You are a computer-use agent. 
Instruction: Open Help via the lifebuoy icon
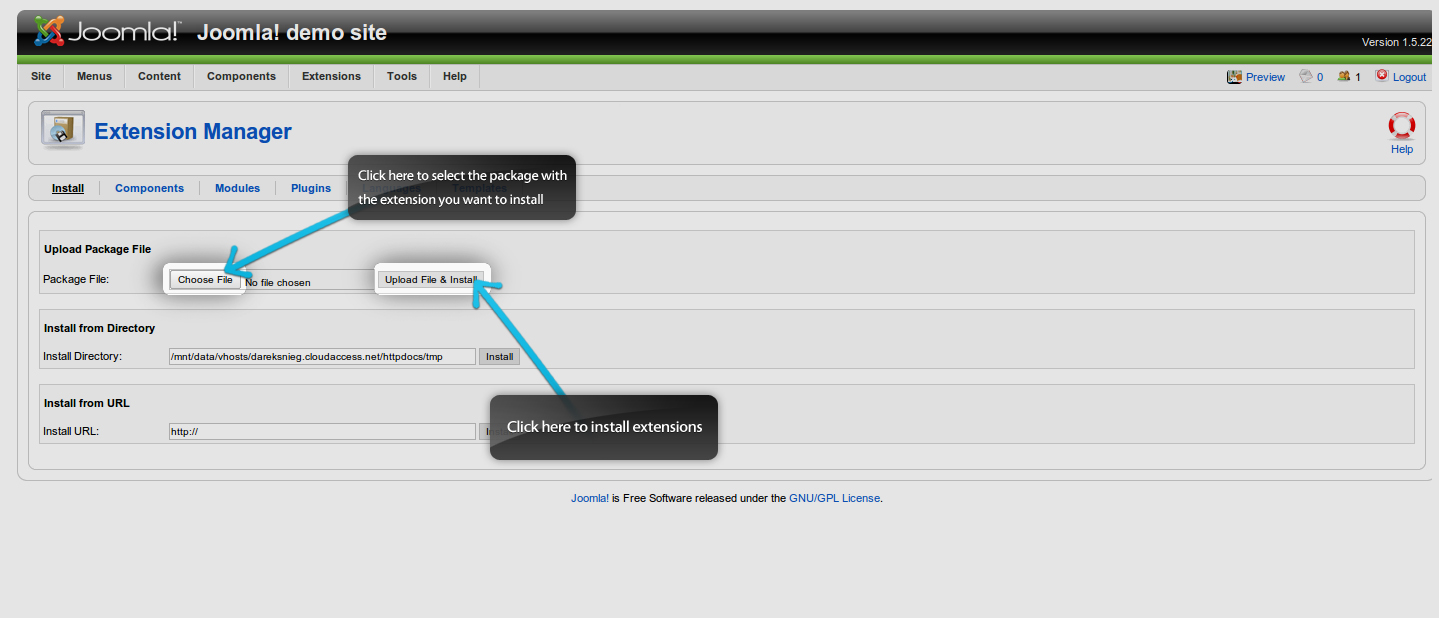(1401, 127)
